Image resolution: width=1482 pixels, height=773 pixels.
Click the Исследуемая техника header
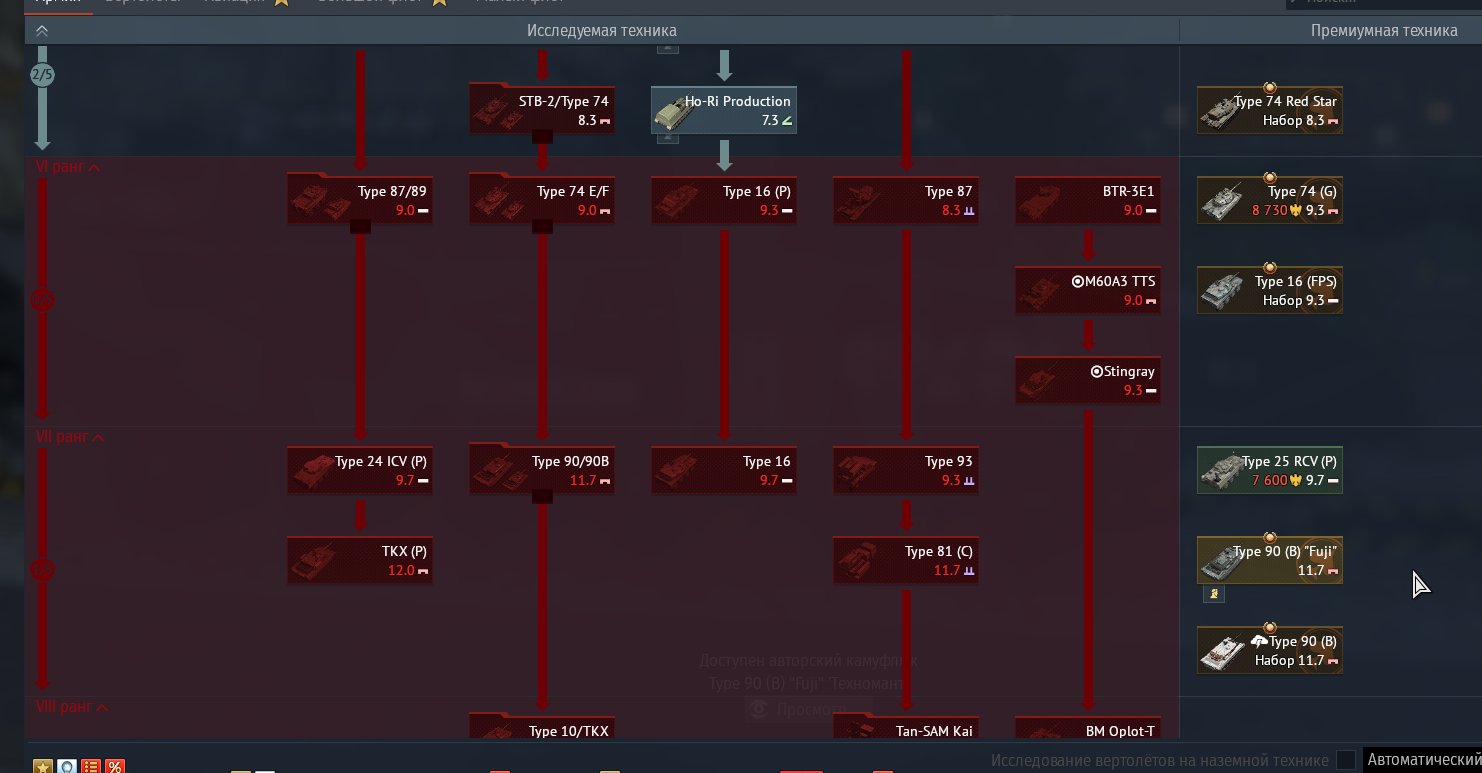click(602, 31)
